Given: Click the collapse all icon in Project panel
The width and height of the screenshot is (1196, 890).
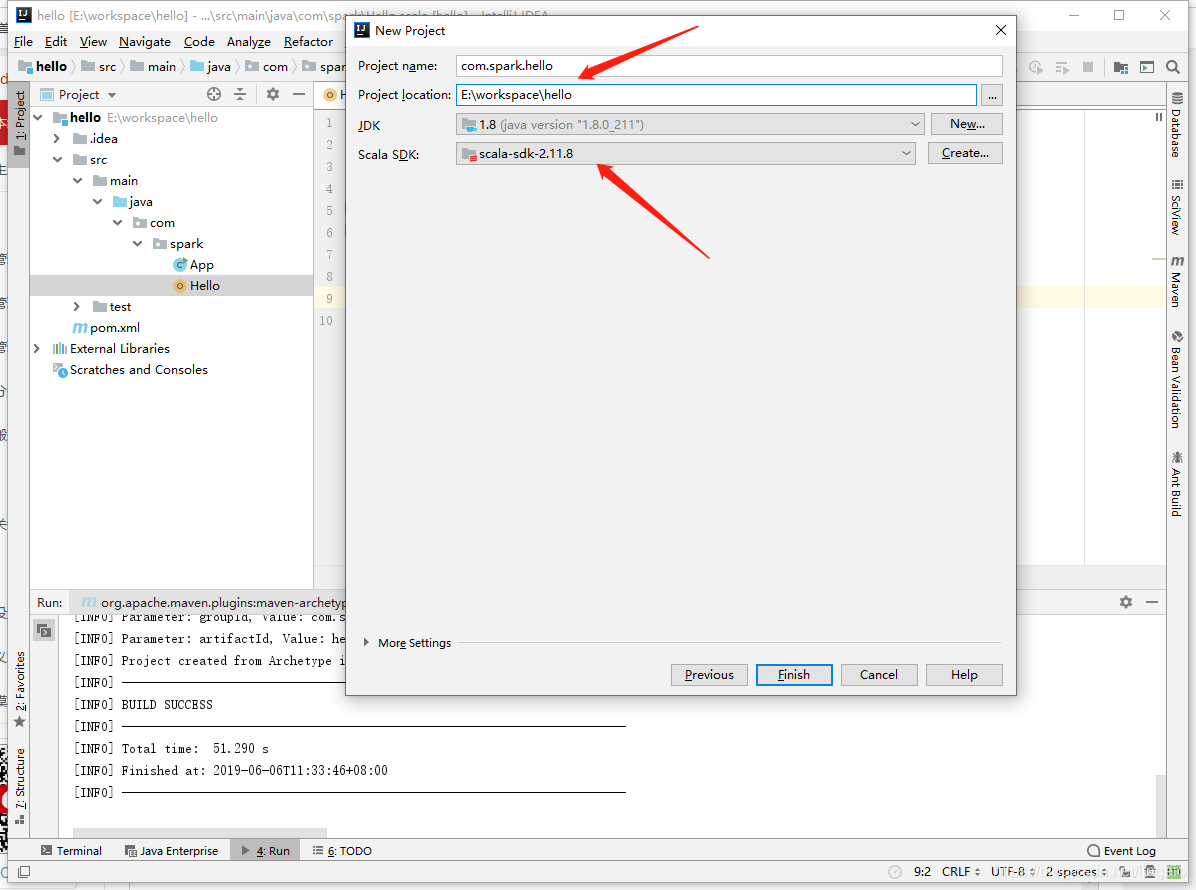Looking at the screenshot, I should coord(240,95).
